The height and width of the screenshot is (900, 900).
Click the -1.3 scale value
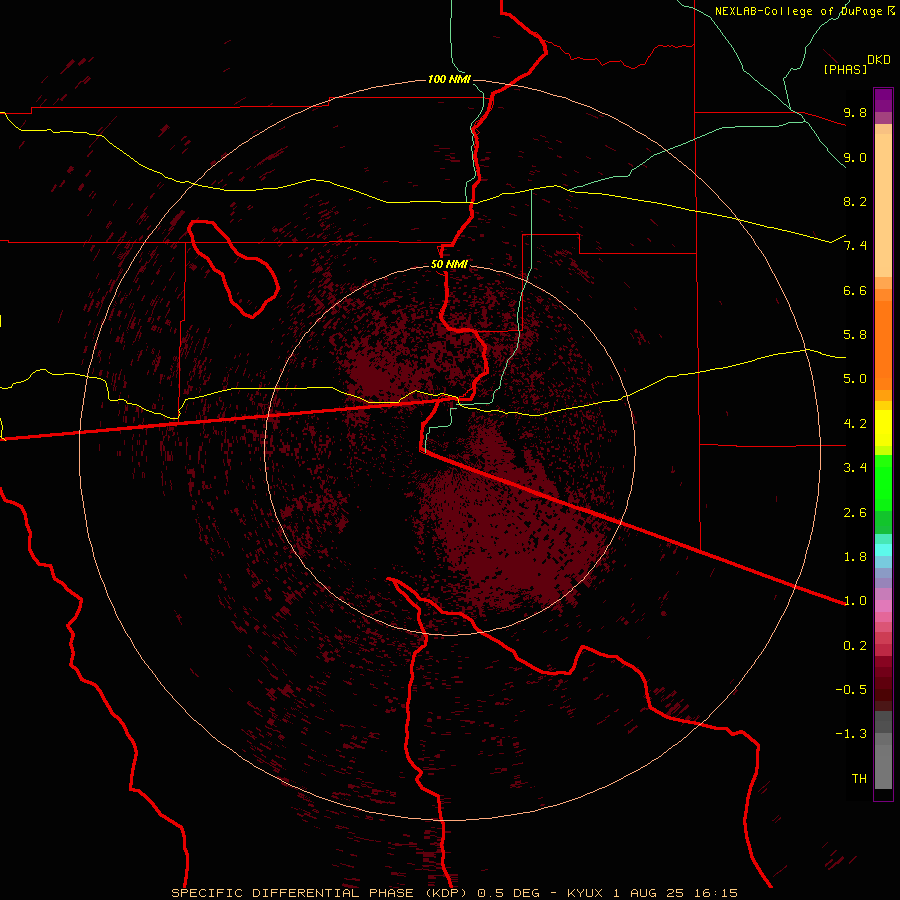tap(851, 734)
